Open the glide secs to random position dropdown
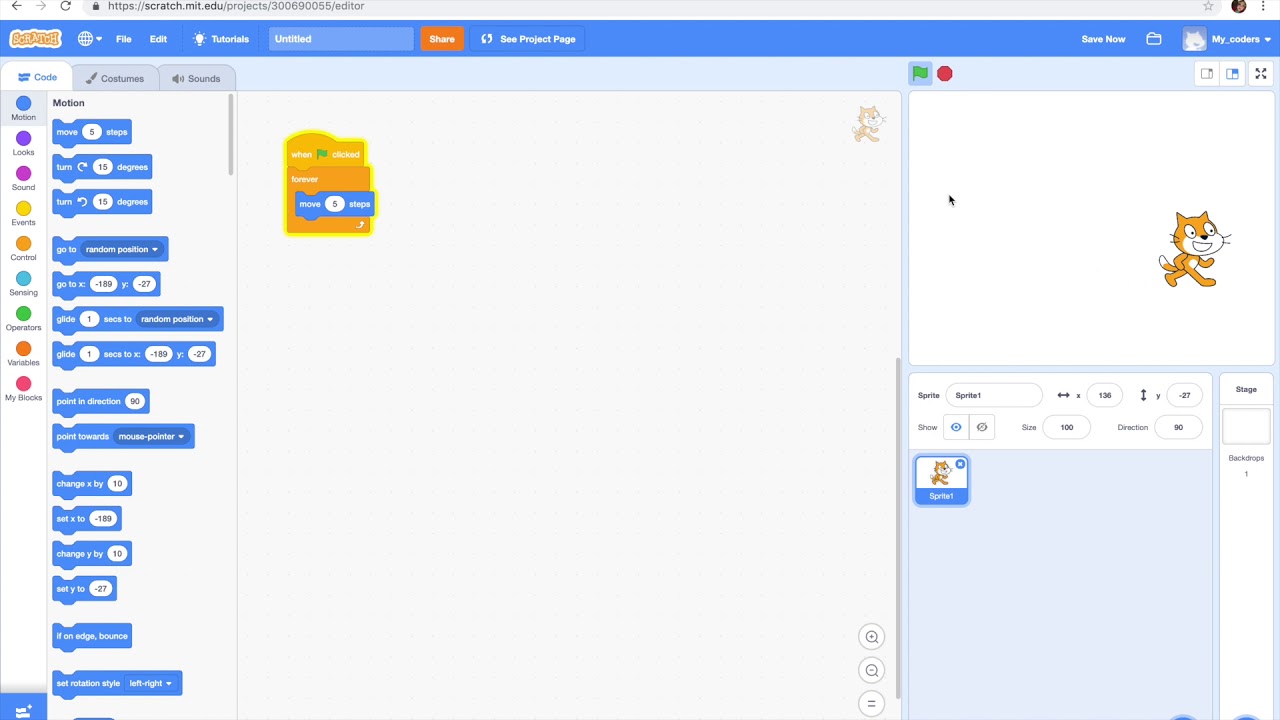Viewport: 1280px width, 720px height. 177,319
